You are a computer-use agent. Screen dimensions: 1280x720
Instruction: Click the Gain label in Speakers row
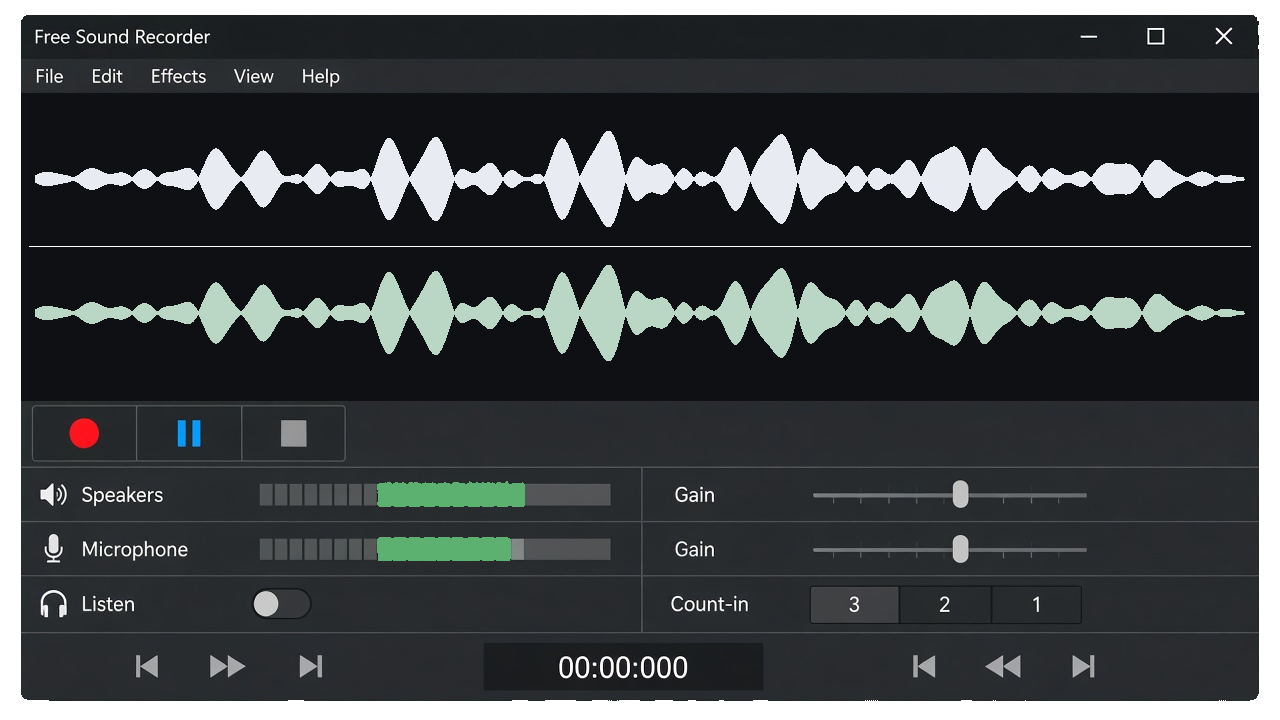pyautogui.click(x=694, y=495)
